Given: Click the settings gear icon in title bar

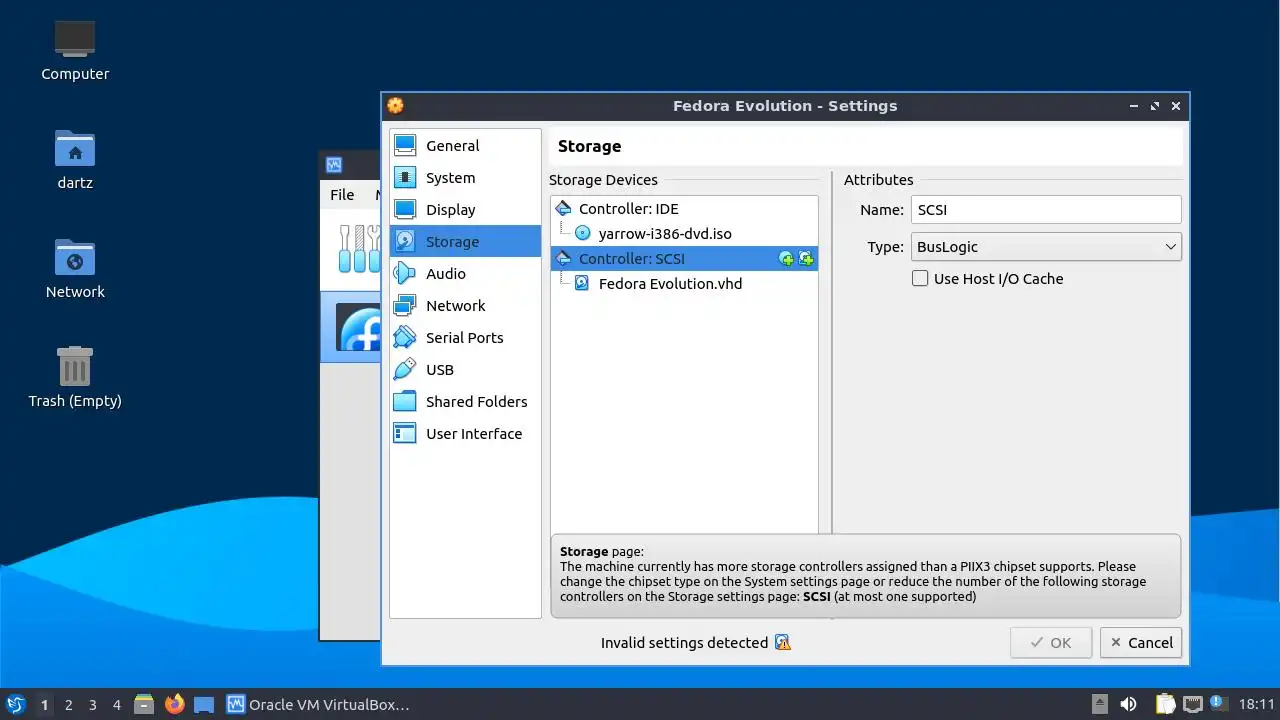Looking at the screenshot, I should pyautogui.click(x=395, y=106).
